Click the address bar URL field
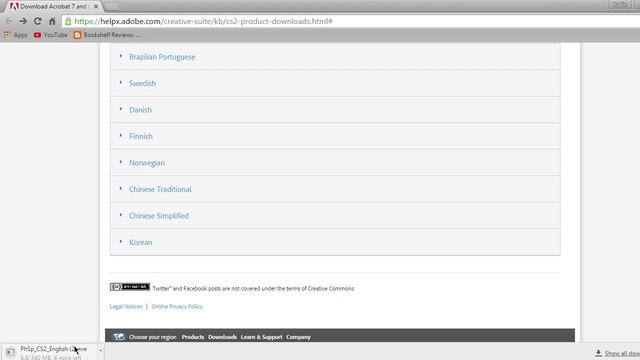This screenshot has width=640, height=360. [x=351, y=21]
